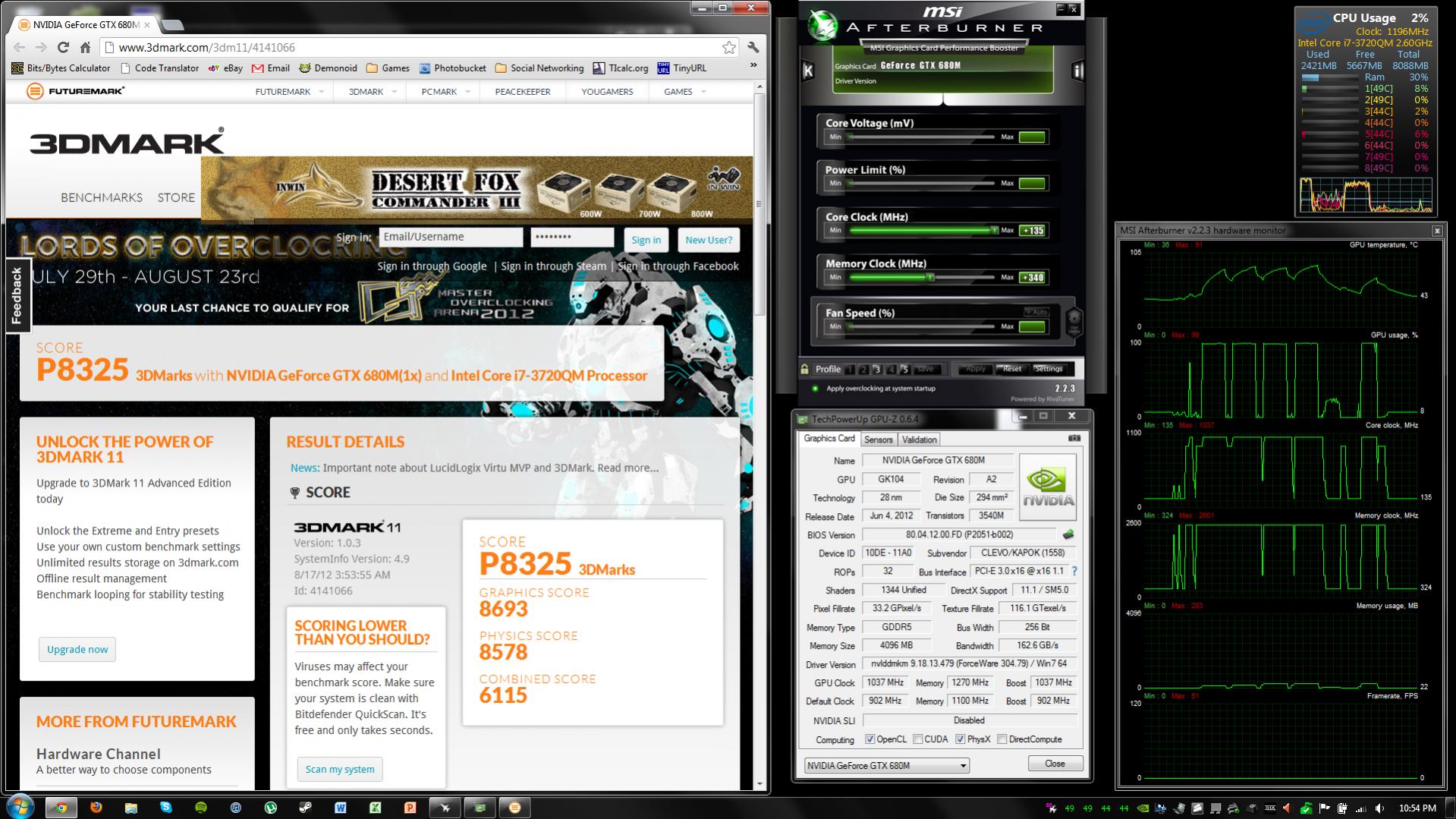Expand the 3DMARK nav dropdown
The width and height of the screenshot is (1456, 819).
393,92
